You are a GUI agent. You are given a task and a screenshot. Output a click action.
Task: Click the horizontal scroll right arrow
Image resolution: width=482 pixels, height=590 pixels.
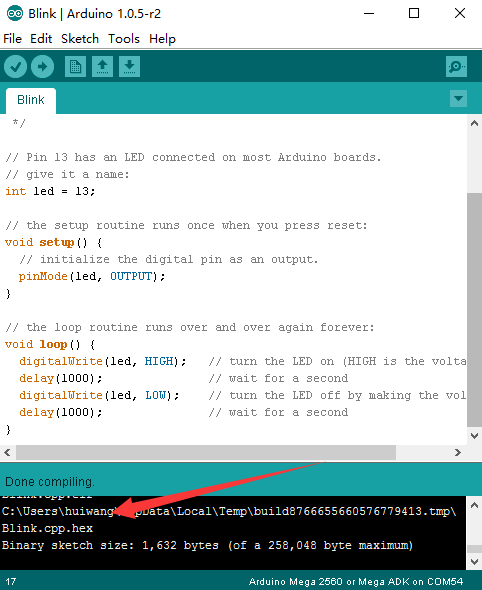[x=458, y=452]
